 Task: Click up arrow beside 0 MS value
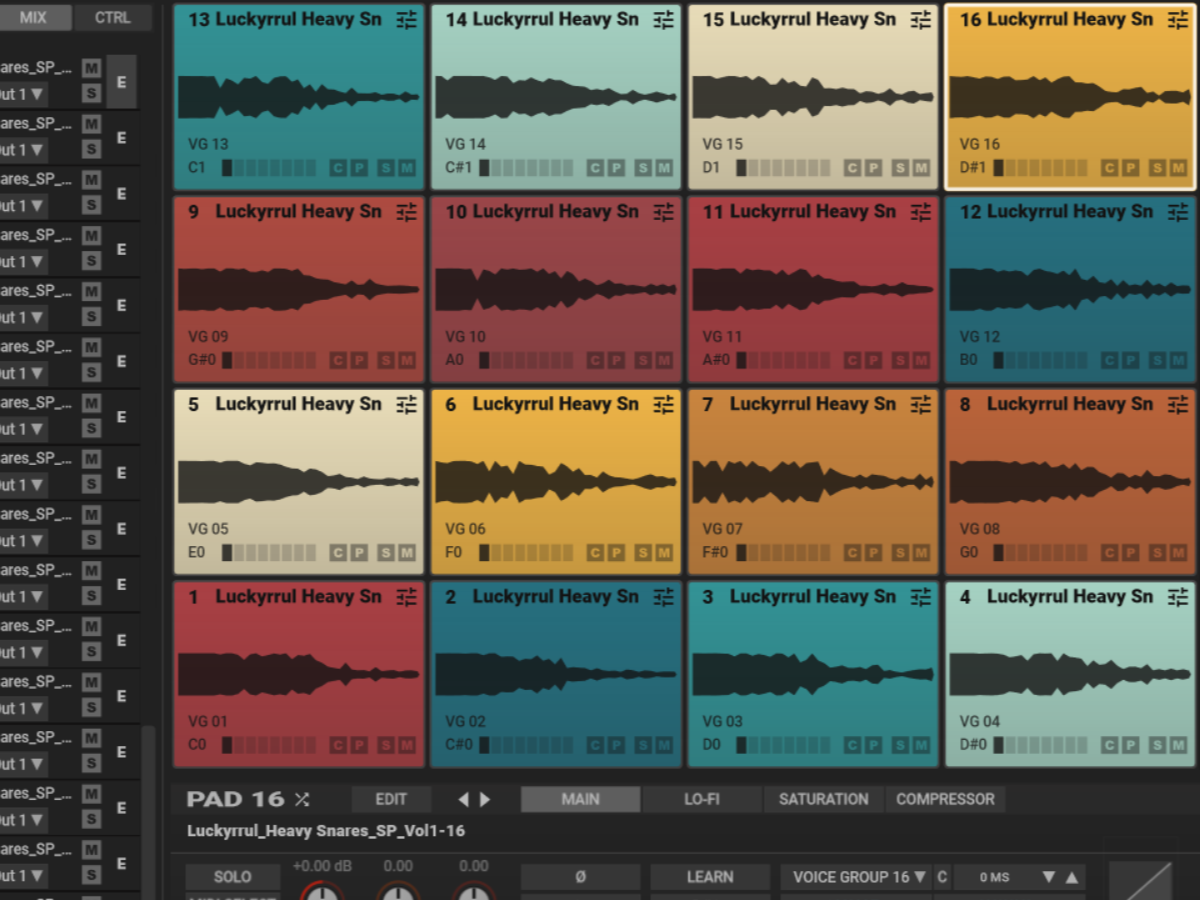coord(1071,877)
